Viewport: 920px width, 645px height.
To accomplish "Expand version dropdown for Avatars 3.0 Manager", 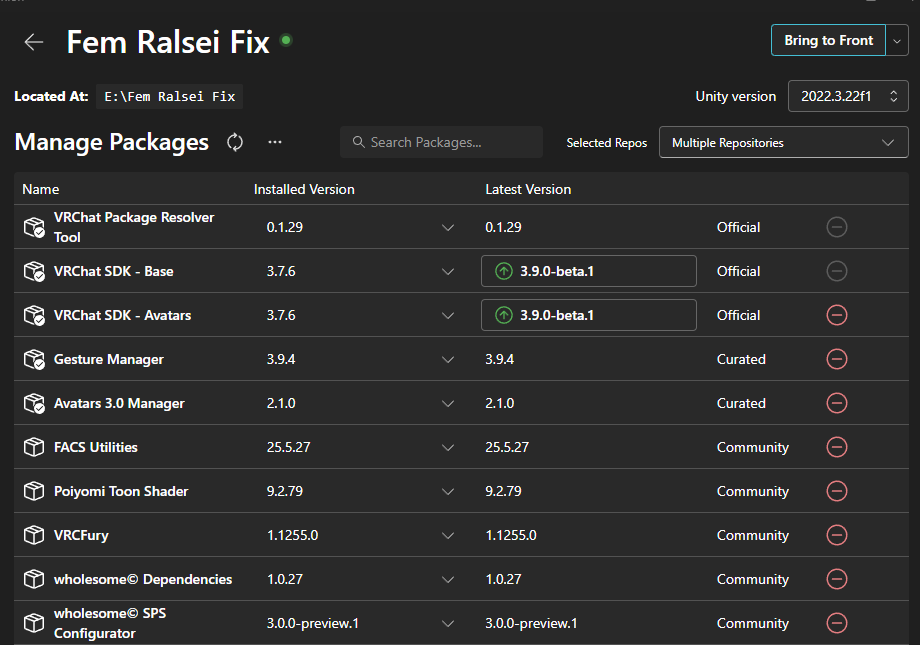I will (448, 404).
